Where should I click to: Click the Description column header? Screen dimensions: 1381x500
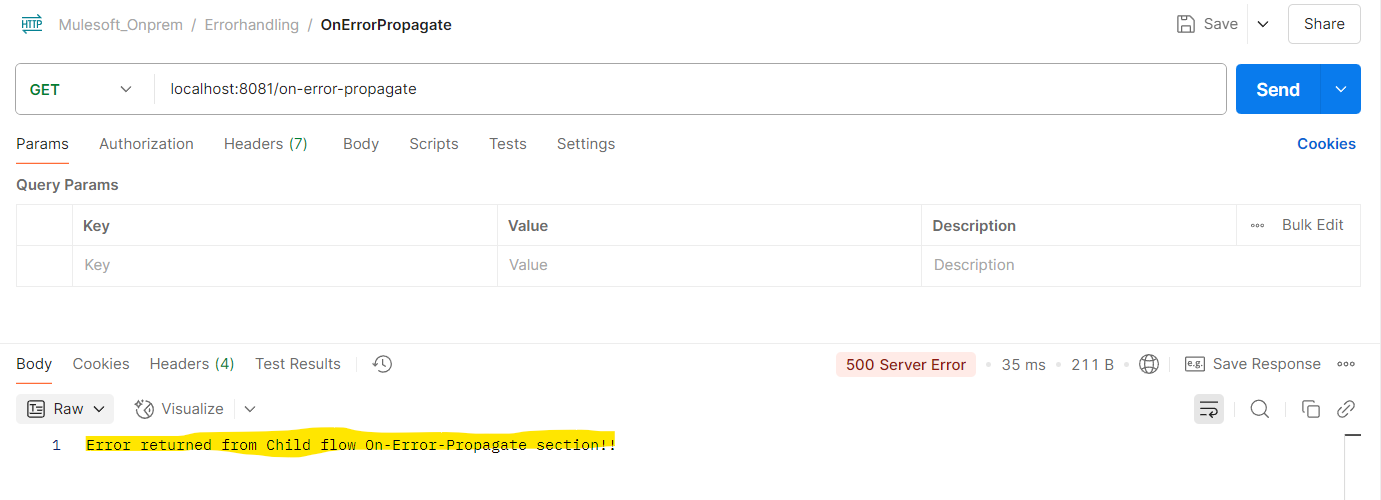(x=974, y=226)
